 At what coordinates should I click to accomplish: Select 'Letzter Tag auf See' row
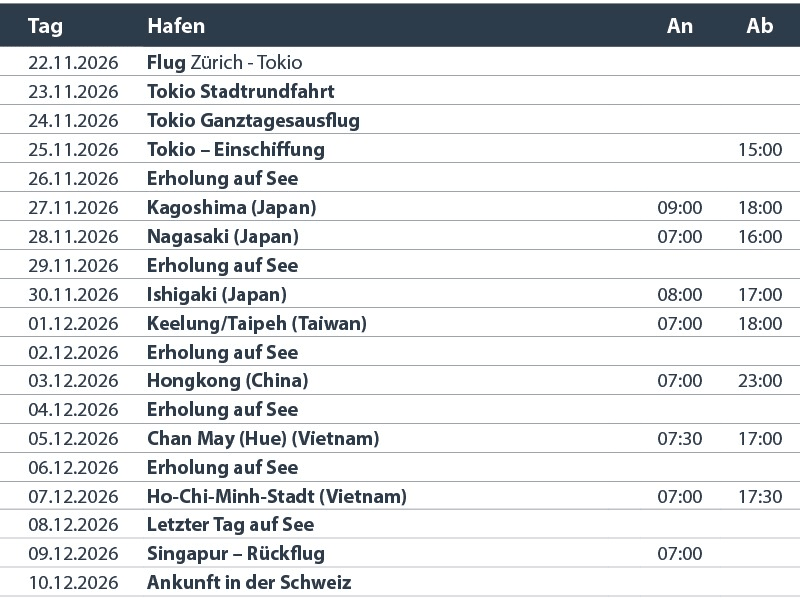pos(230,525)
